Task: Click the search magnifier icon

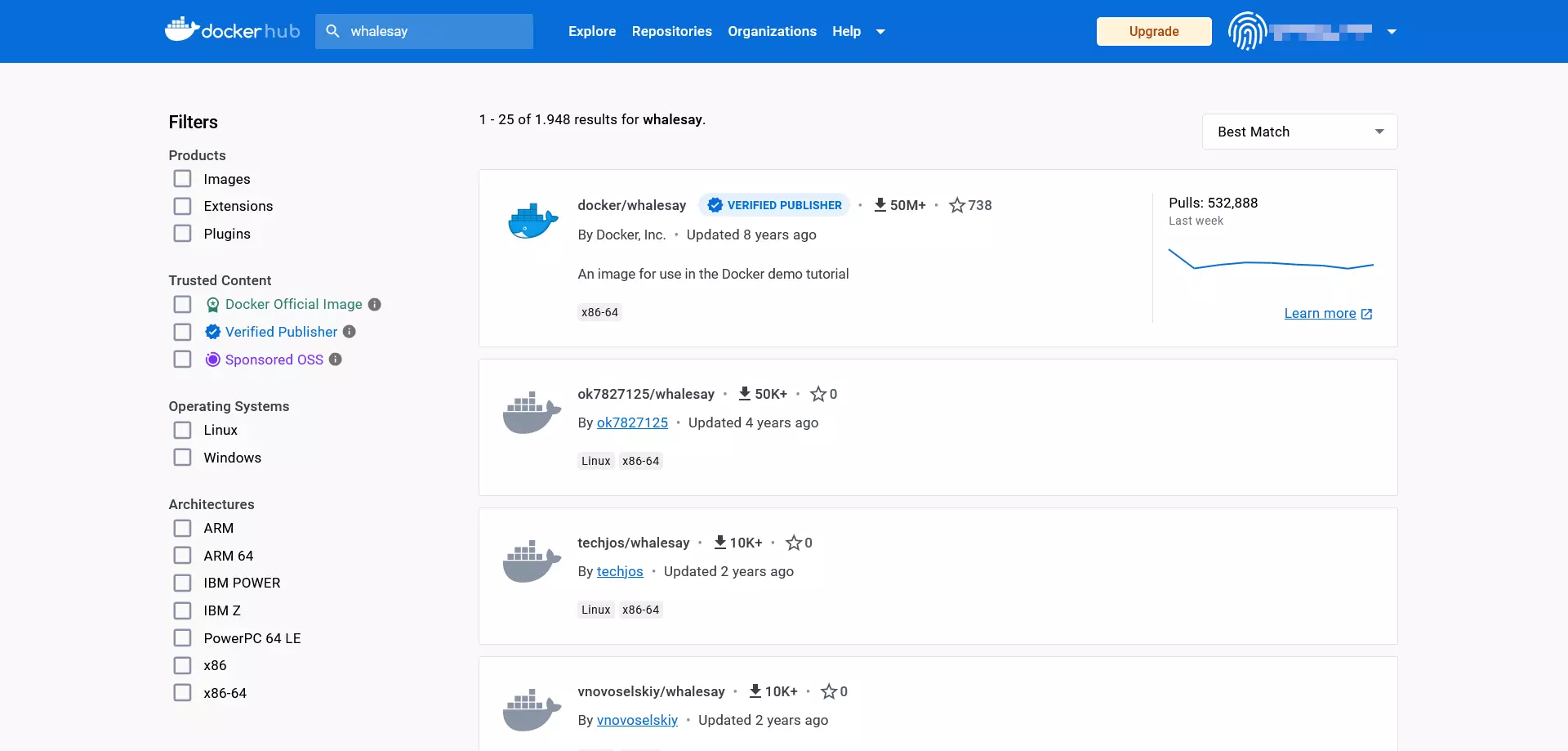Action: tap(333, 31)
